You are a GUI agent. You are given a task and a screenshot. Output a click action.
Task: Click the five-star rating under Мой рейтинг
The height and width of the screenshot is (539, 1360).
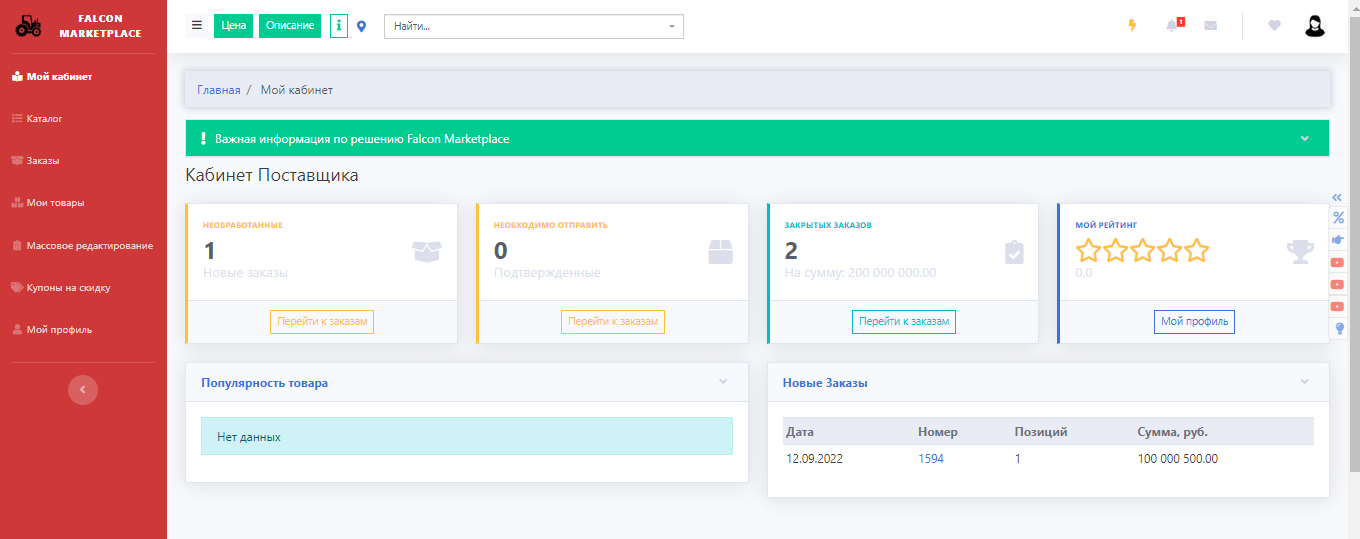tap(1142, 251)
